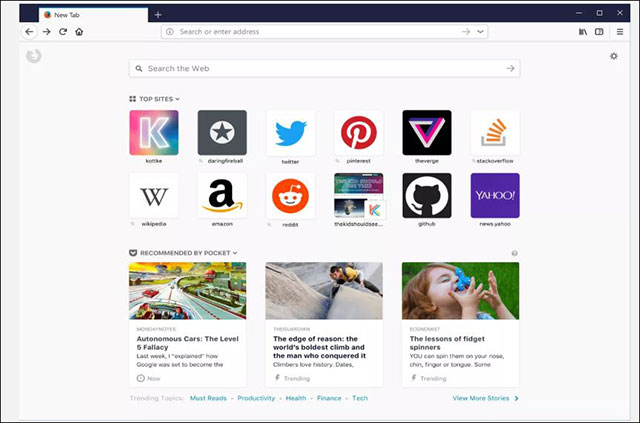Click the forward navigation arrow

click(47, 32)
